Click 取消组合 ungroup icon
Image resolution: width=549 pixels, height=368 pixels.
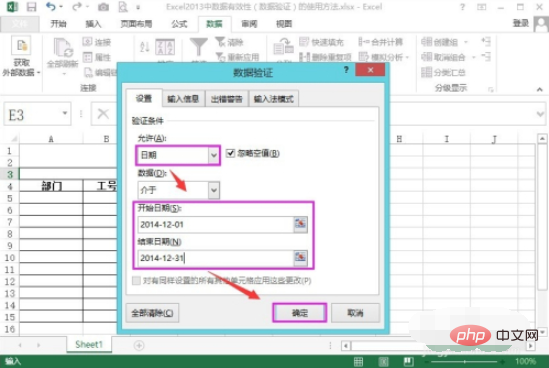[x=426, y=57]
